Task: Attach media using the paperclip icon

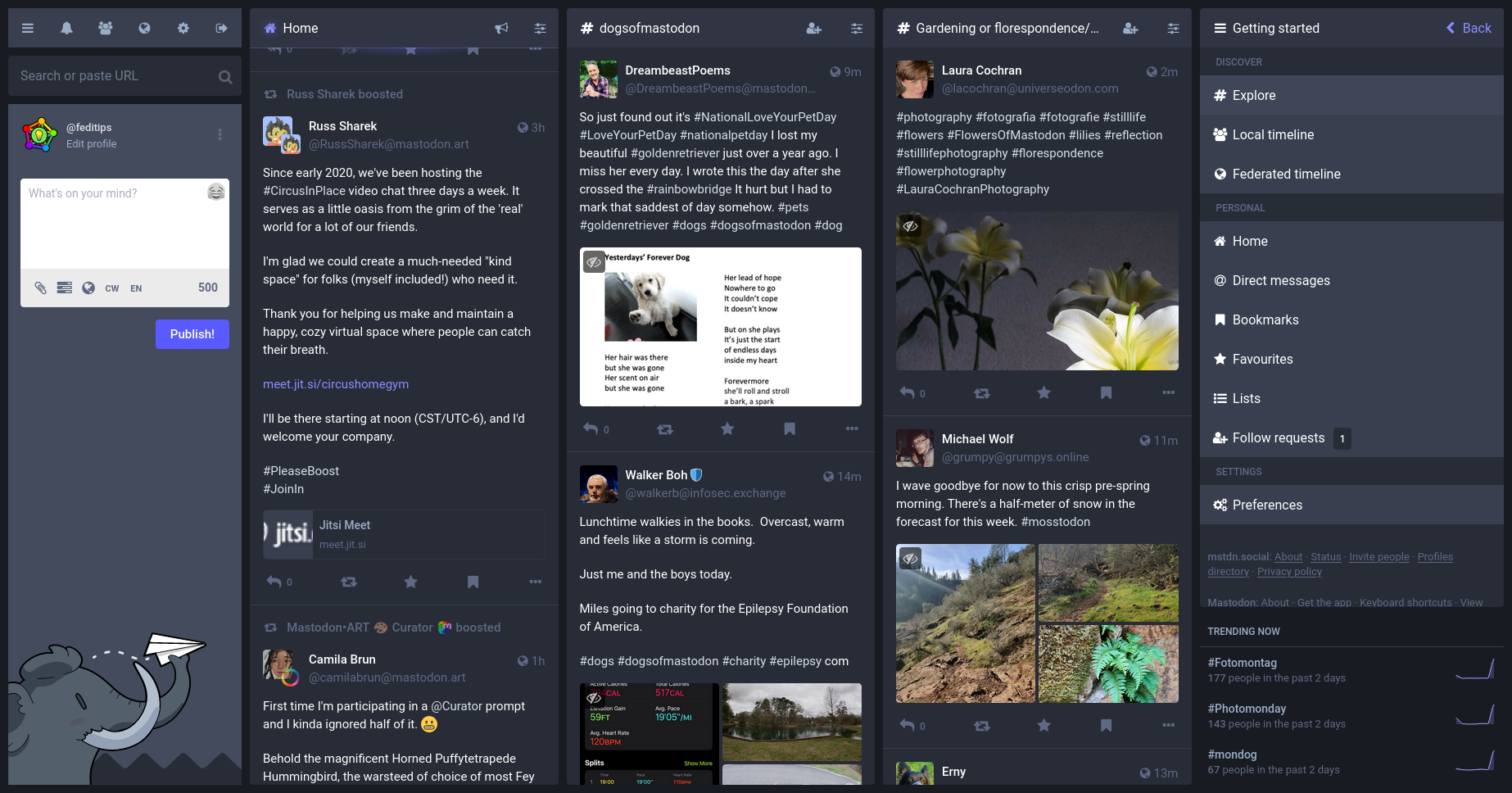Action: [41, 288]
